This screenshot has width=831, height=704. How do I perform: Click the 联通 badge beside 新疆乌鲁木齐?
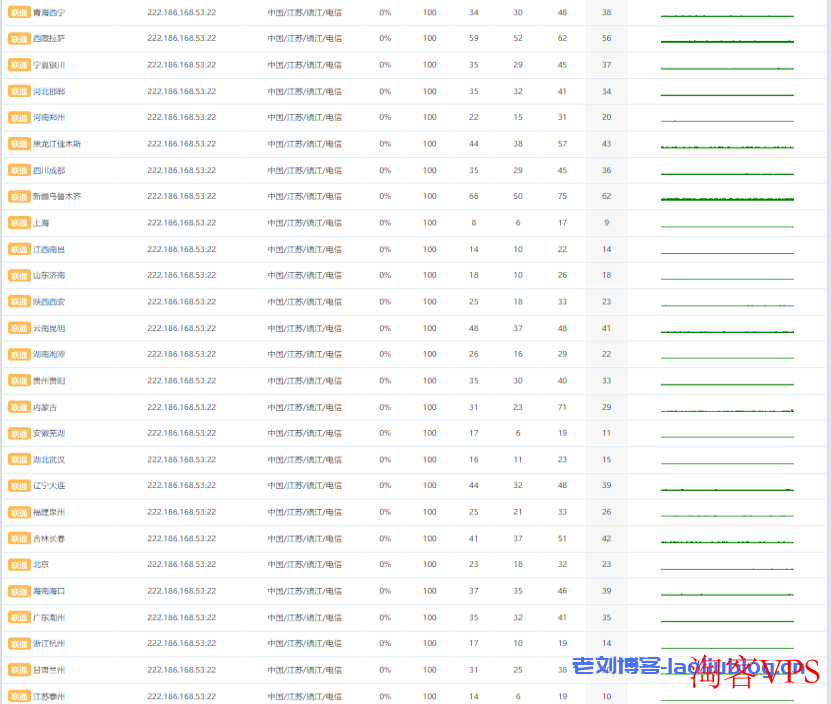point(19,197)
